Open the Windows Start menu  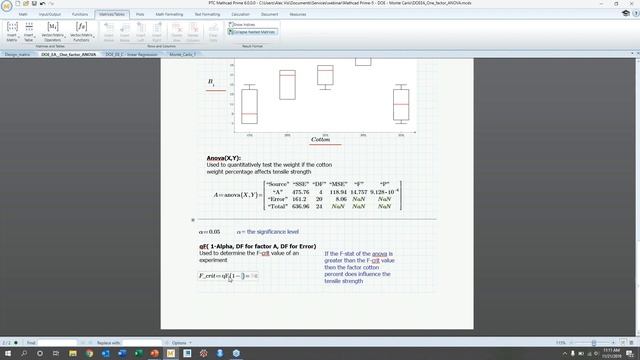(7, 353)
